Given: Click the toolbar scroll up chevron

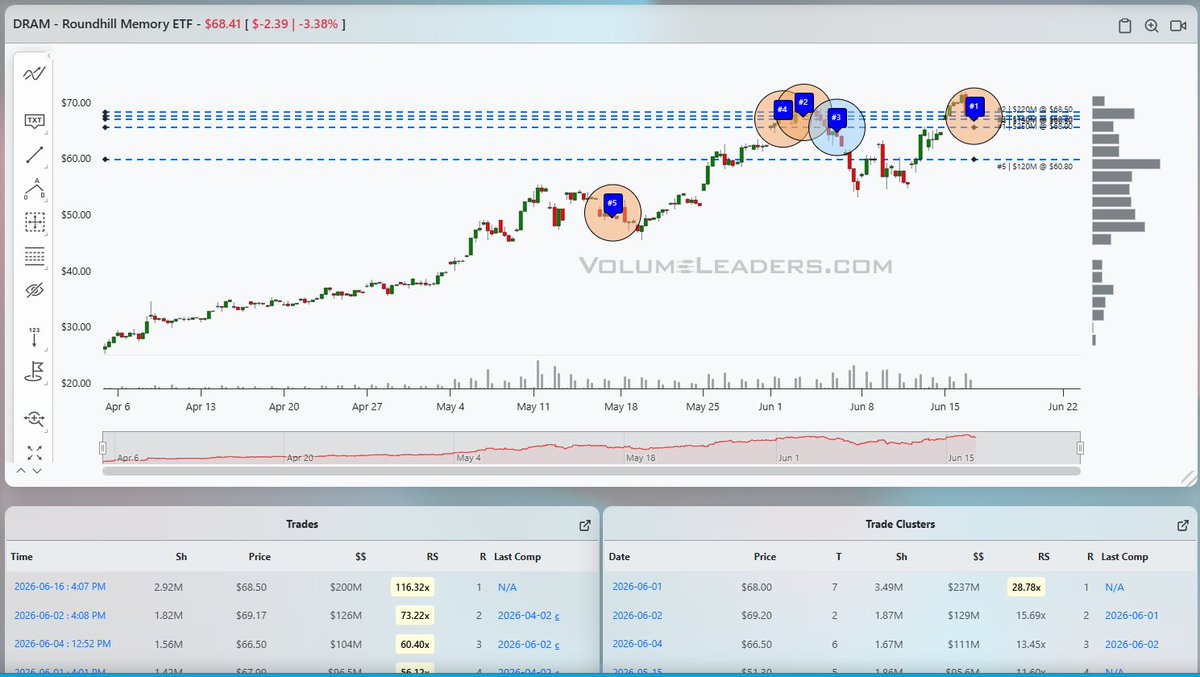Looking at the screenshot, I should click(x=22, y=470).
